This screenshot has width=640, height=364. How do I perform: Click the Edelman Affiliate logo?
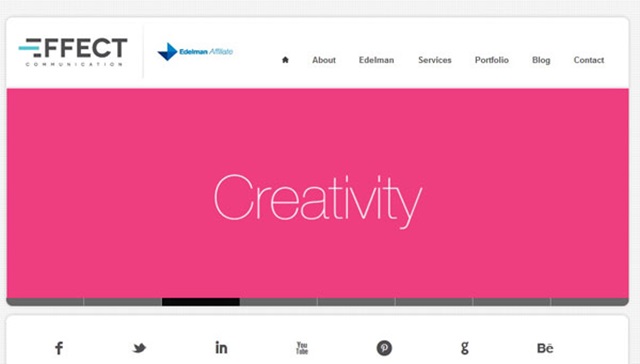coord(195,52)
